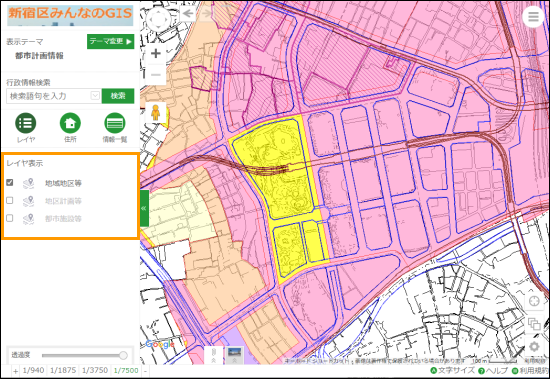Open the map settings gear icon
550x379 pixels.
[534, 347]
